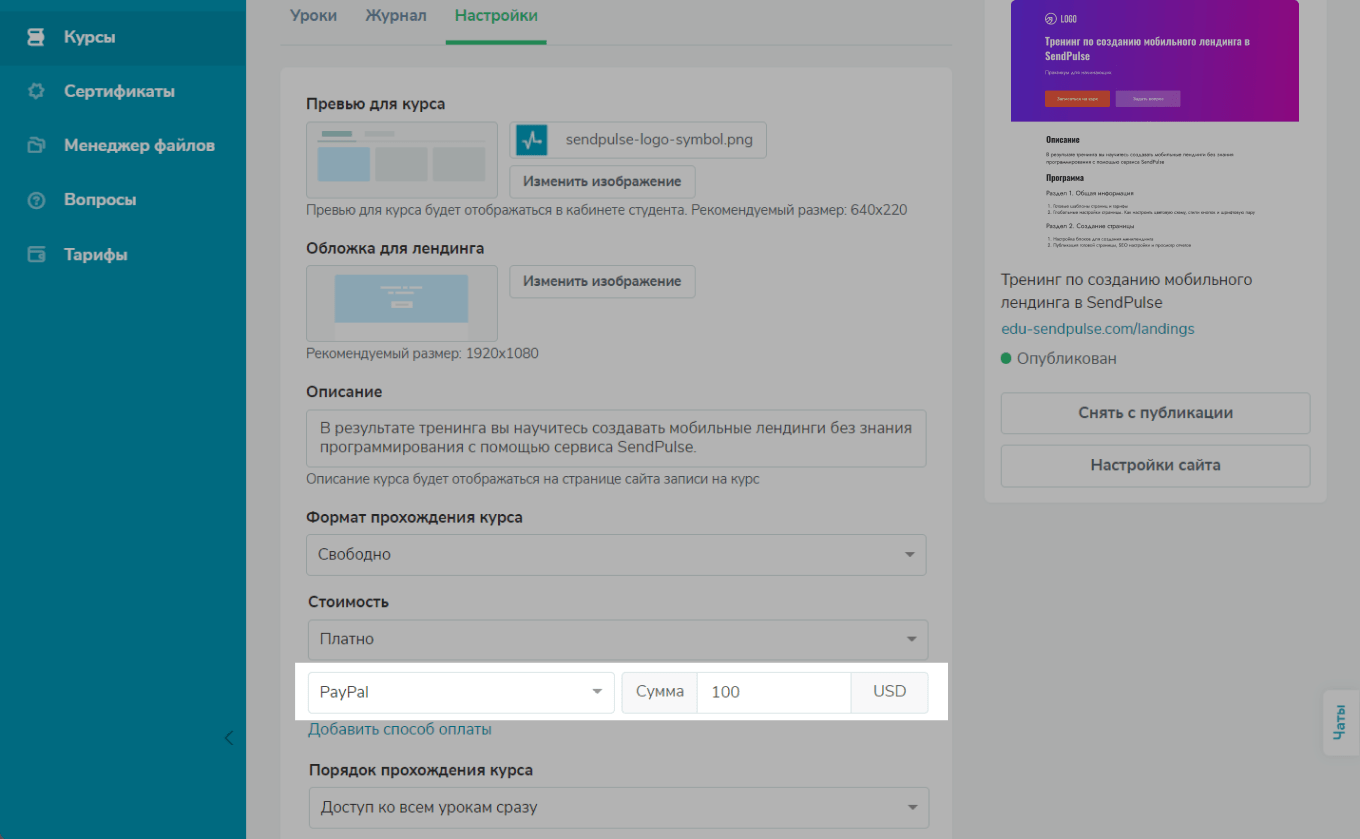This screenshot has height=839, width=1360.
Task: Switch to the Уроки tab
Action: (x=313, y=15)
